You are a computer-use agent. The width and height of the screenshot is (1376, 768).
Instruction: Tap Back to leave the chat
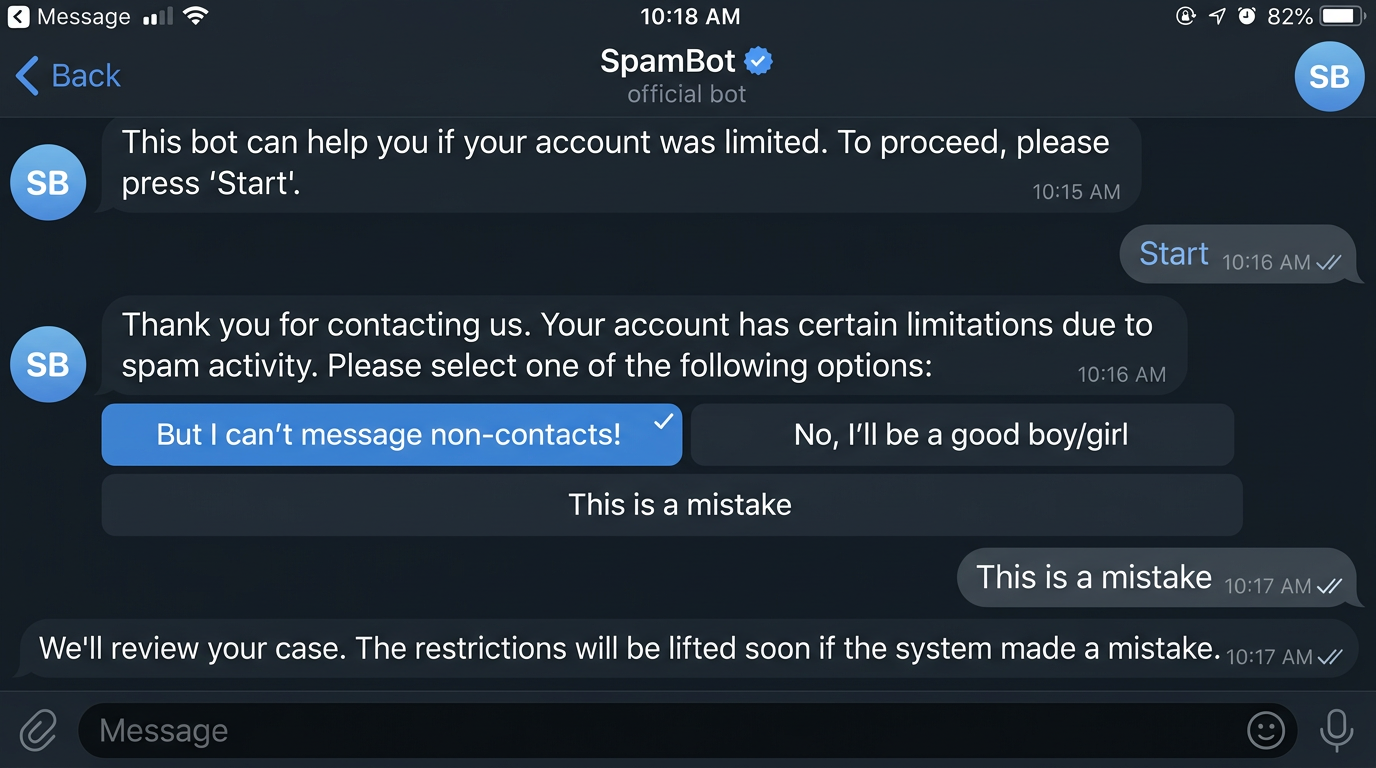click(65, 75)
